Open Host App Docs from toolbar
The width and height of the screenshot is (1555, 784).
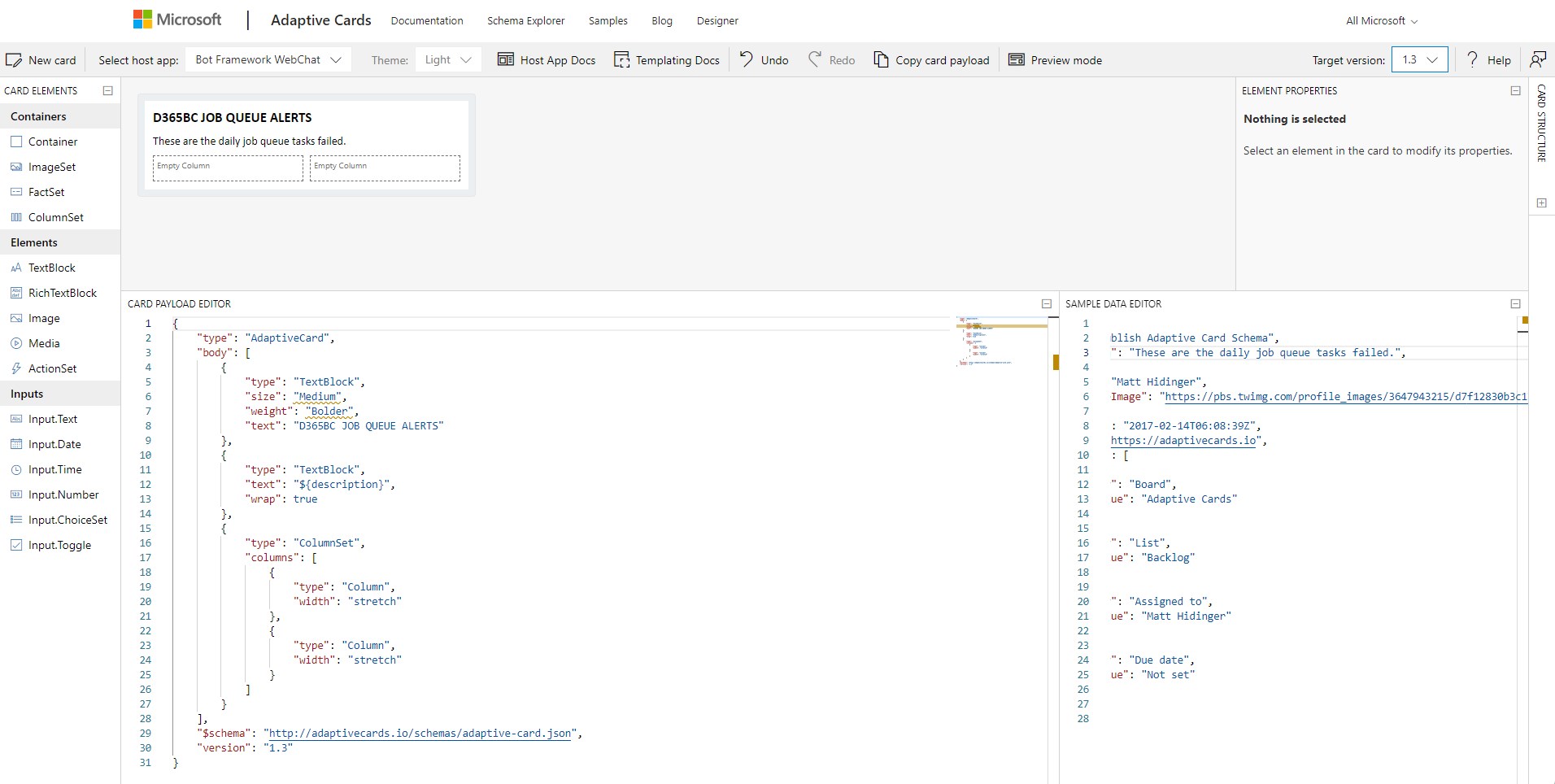point(547,60)
